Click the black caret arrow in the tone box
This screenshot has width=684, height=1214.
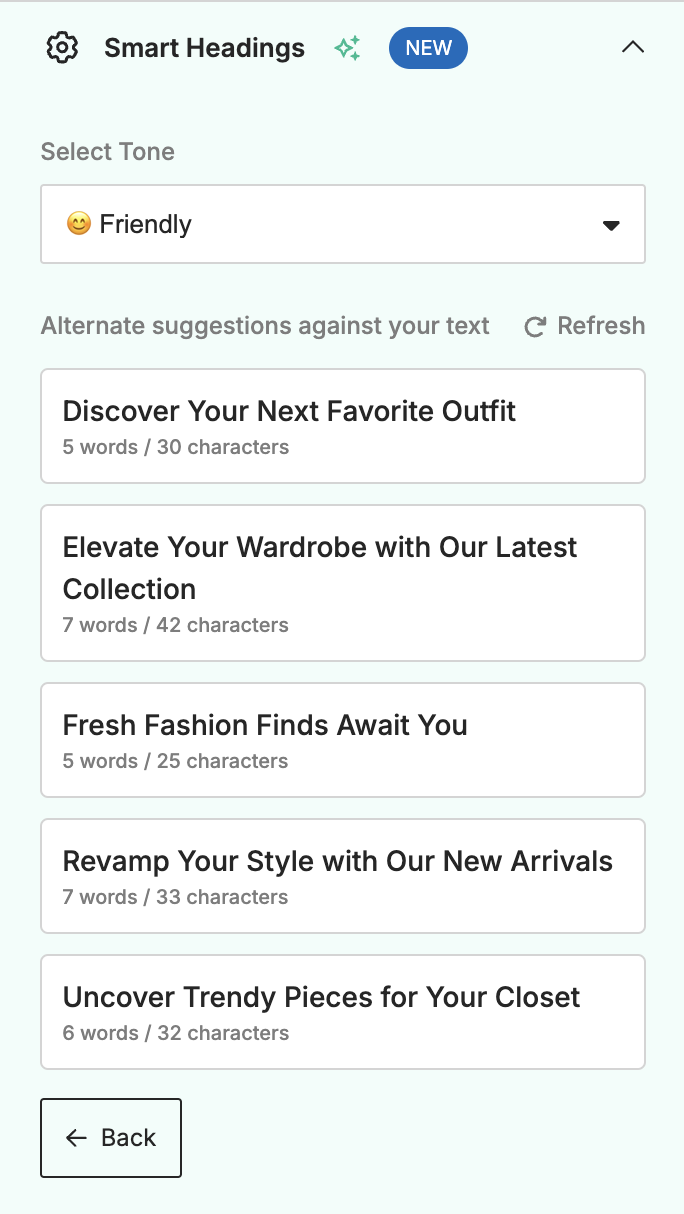(x=611, y=225)
